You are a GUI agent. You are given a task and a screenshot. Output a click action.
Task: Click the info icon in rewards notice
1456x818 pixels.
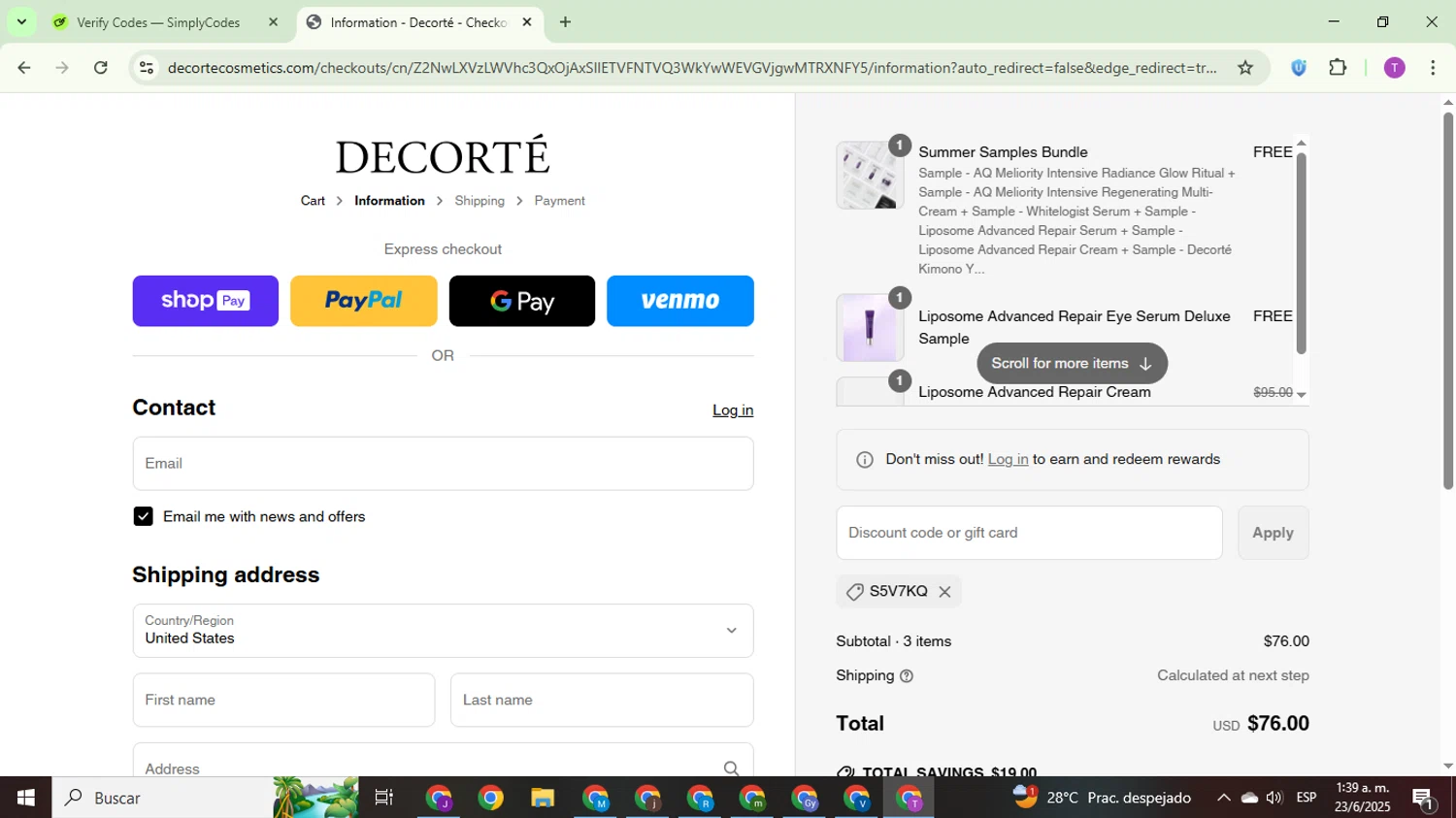[x=865, y=460]
